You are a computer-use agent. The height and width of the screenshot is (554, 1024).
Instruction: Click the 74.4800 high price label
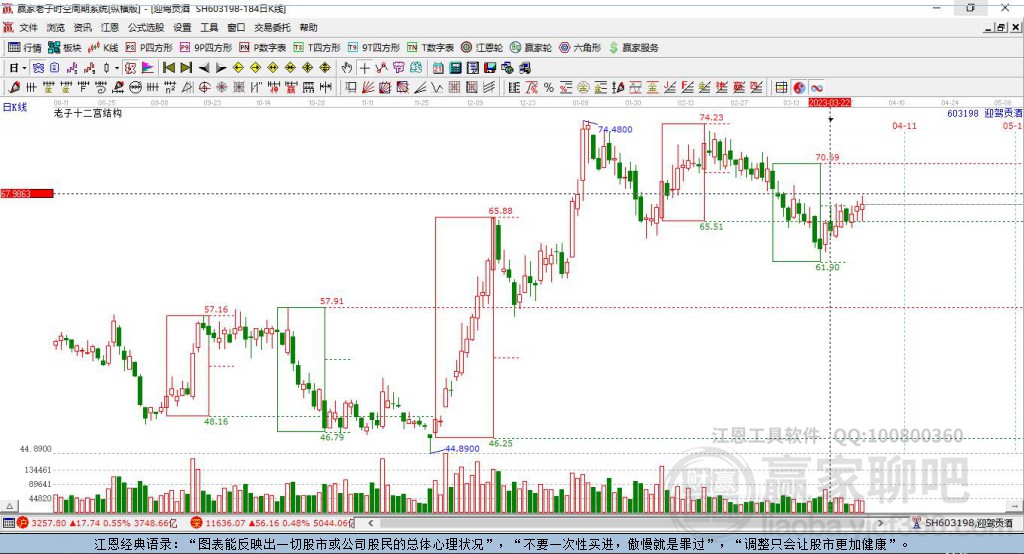[x=615, y=129]
